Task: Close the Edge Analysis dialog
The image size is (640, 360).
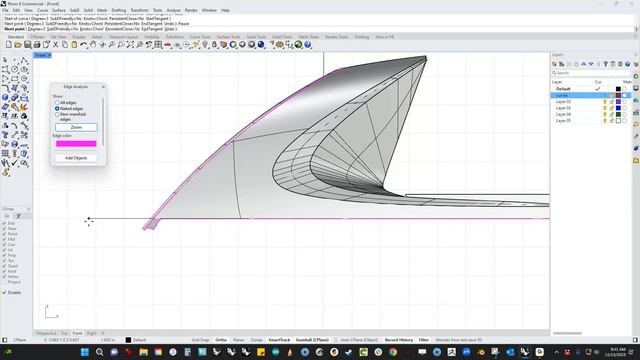Action: (103, 87)
